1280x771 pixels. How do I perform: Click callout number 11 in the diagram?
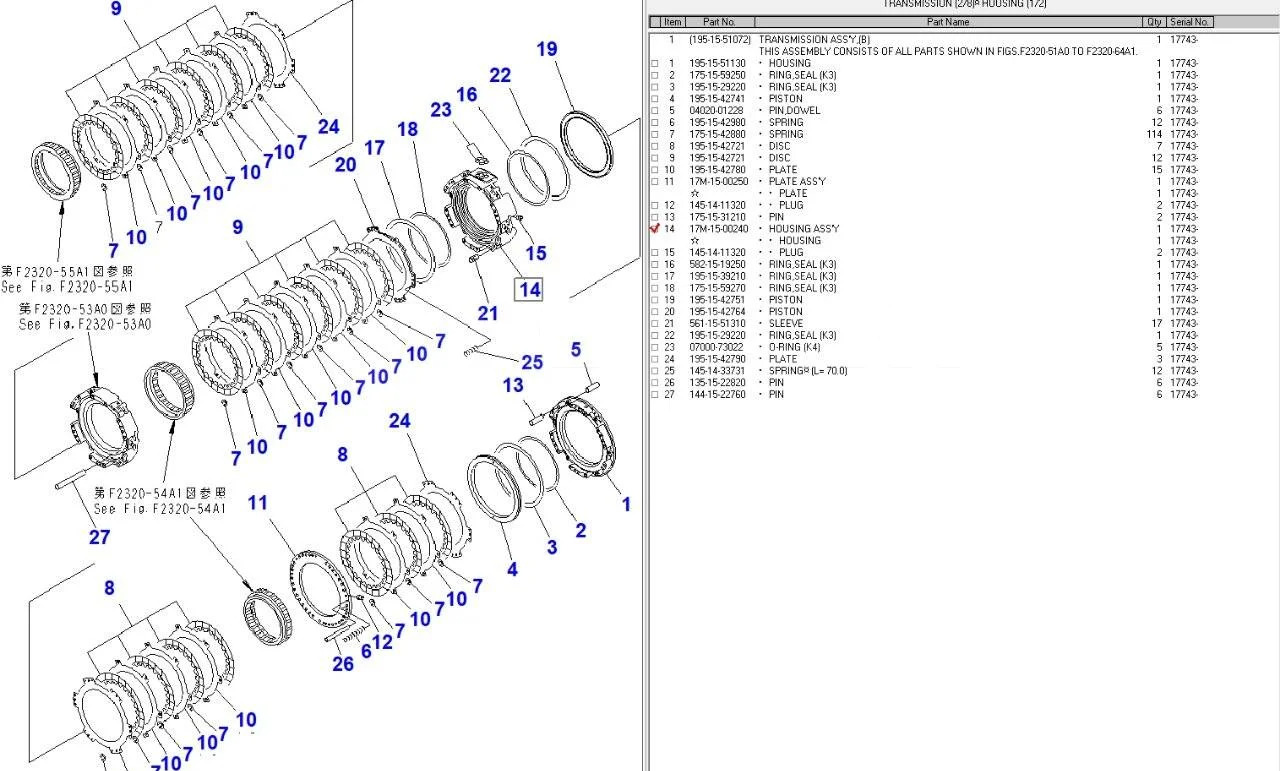(x=258, y=502)
